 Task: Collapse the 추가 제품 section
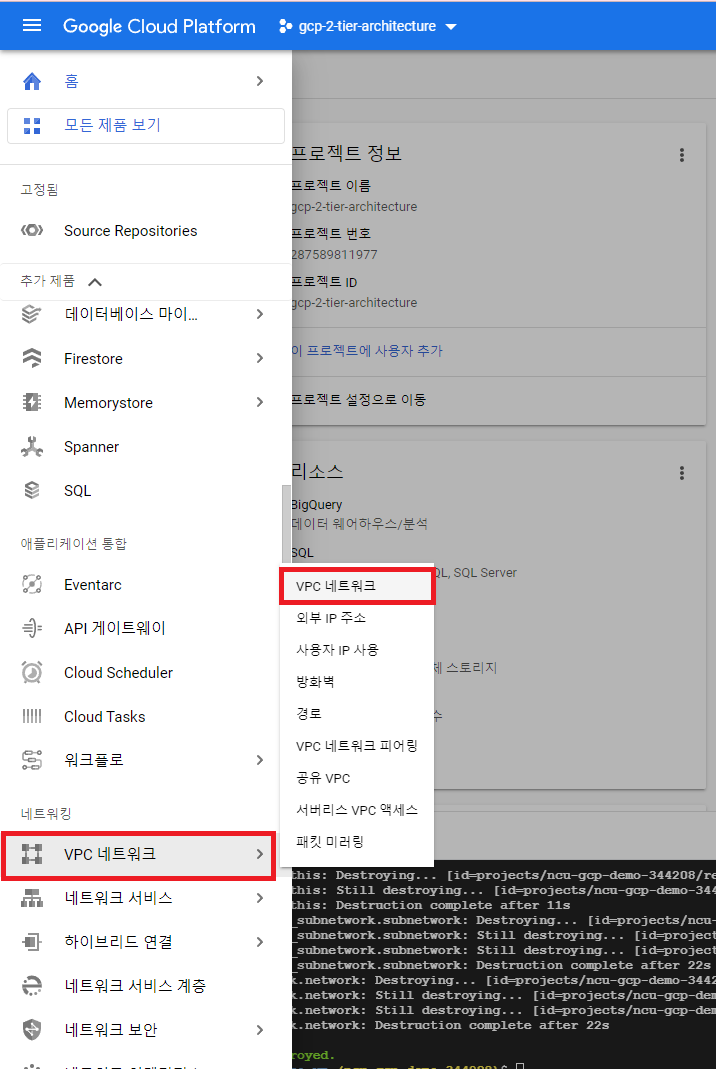95,282
